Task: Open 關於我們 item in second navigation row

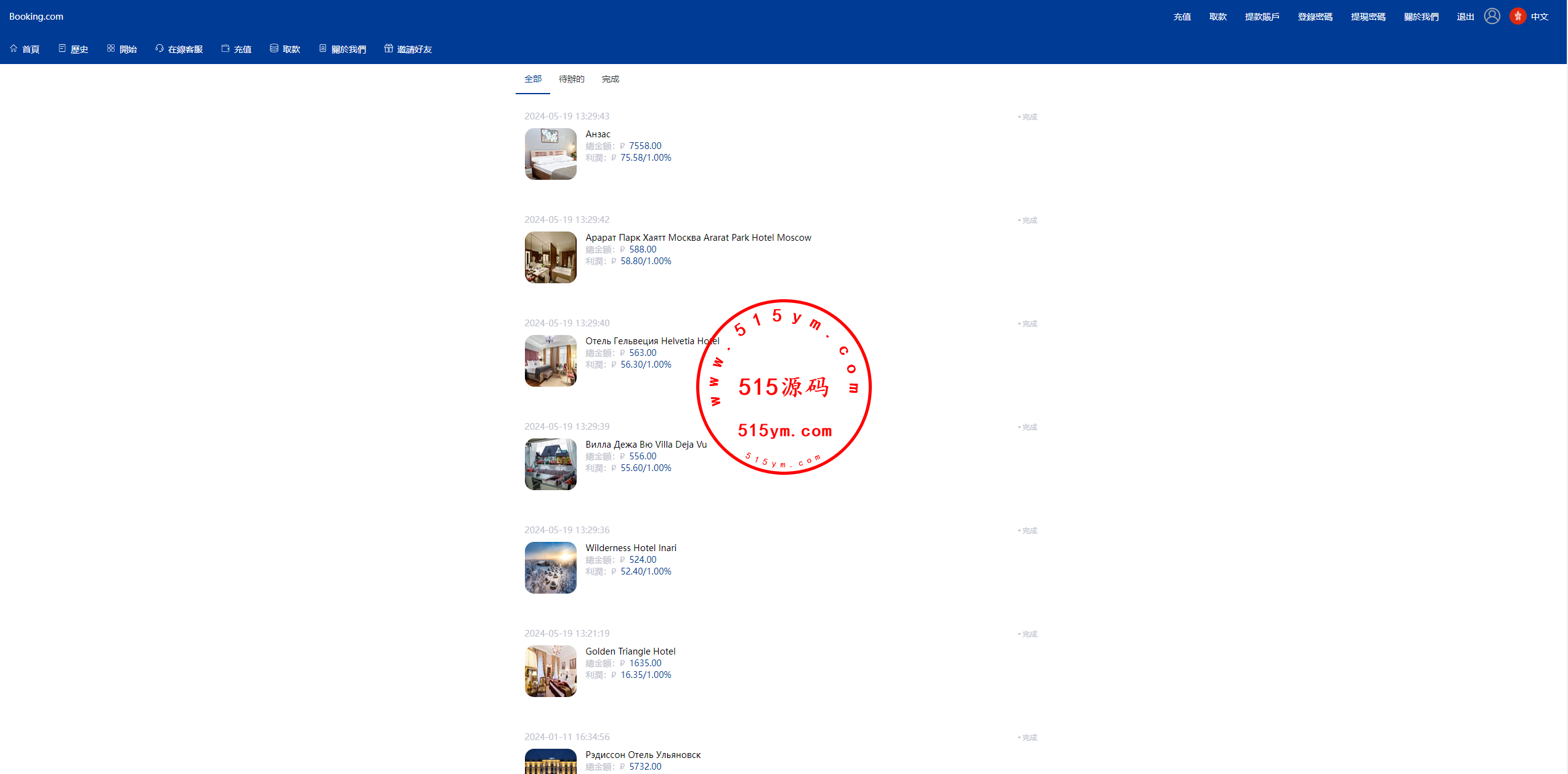Action: [x=348, y=49]
